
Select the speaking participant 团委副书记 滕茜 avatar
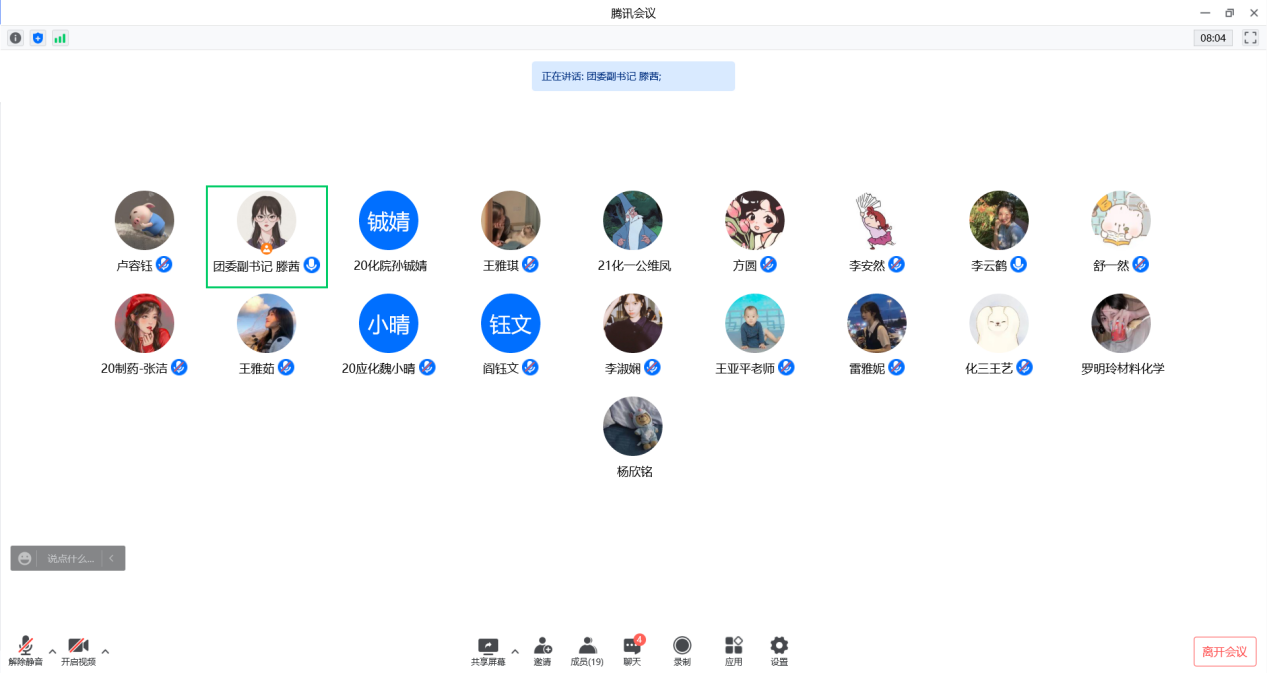[266, 221]
